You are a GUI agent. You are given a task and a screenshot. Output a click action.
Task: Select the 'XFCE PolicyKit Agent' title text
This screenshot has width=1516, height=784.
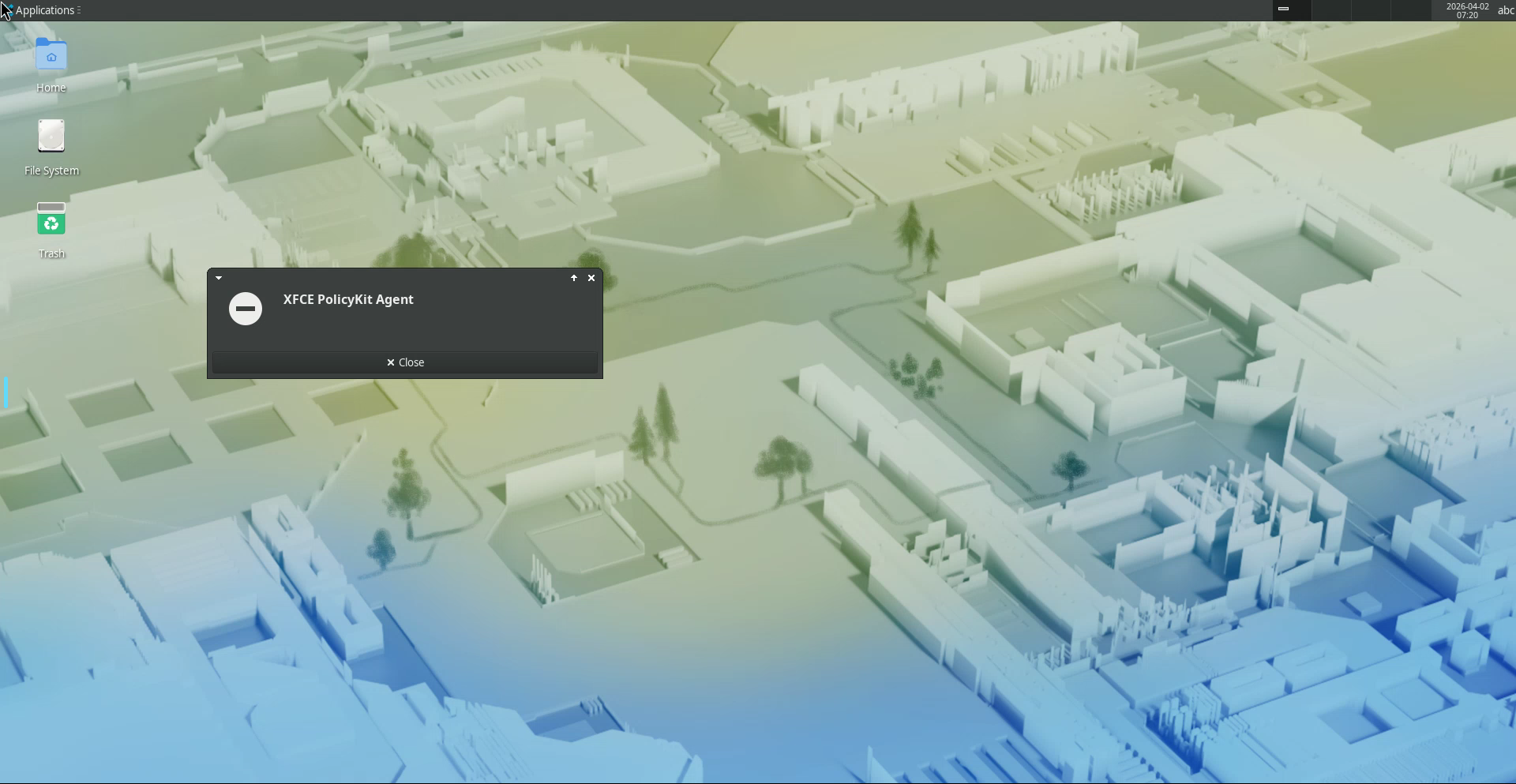tap(348, 300)
